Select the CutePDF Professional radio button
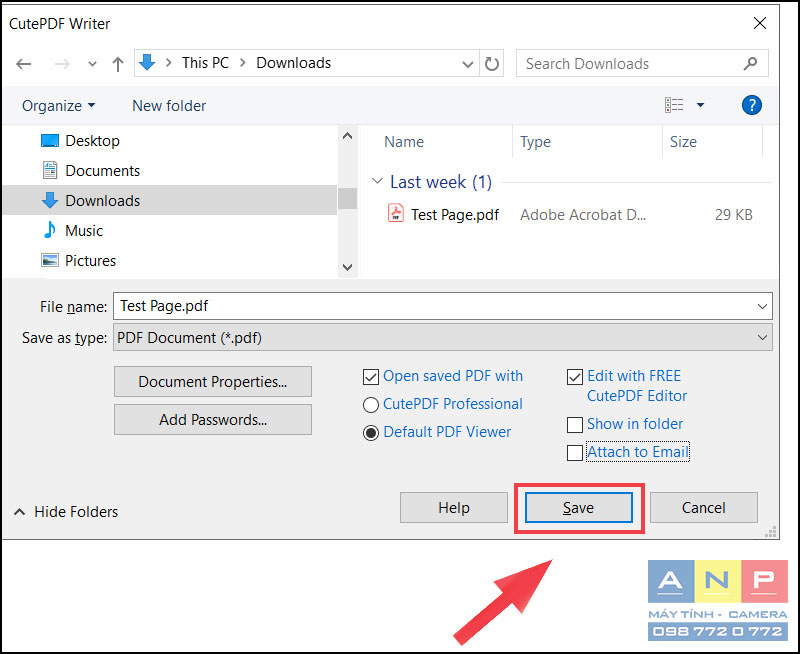This screenshot has height=654, width=800. click(370, 405)
